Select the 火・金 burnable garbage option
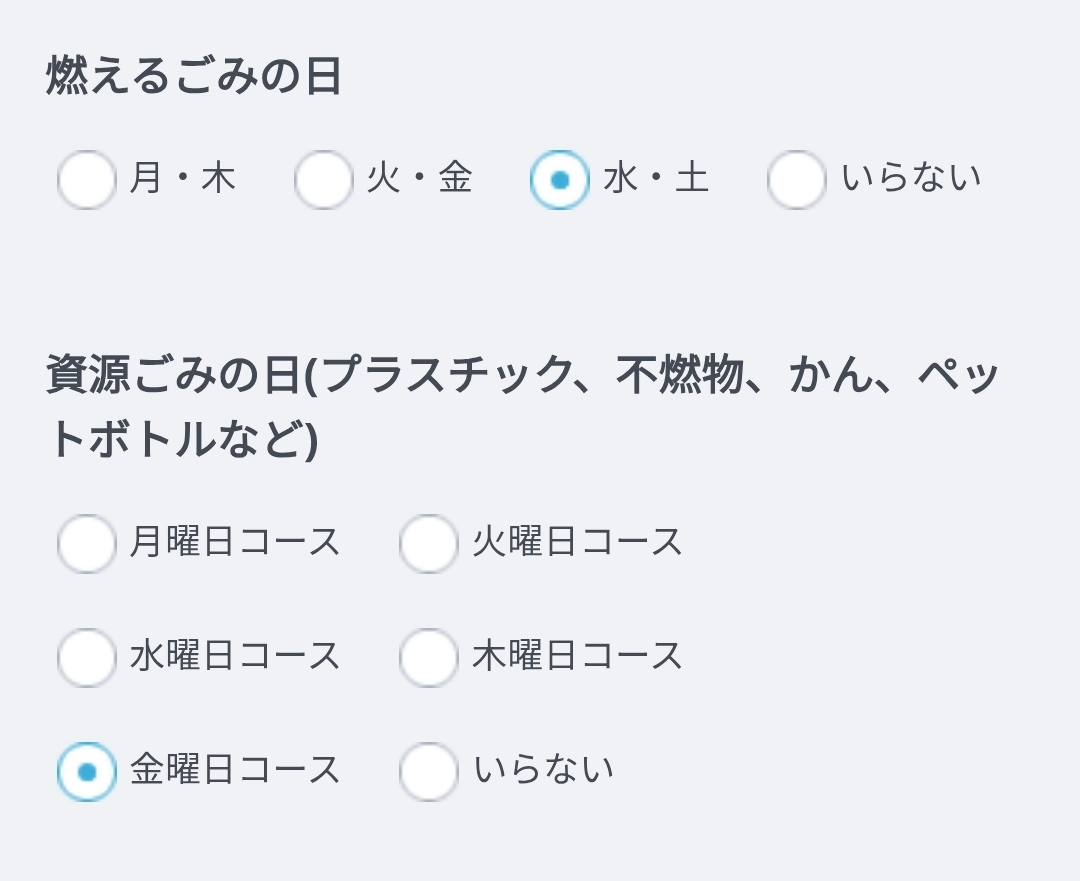Screen dimensions: 1080x881 [x=324, y=180]
